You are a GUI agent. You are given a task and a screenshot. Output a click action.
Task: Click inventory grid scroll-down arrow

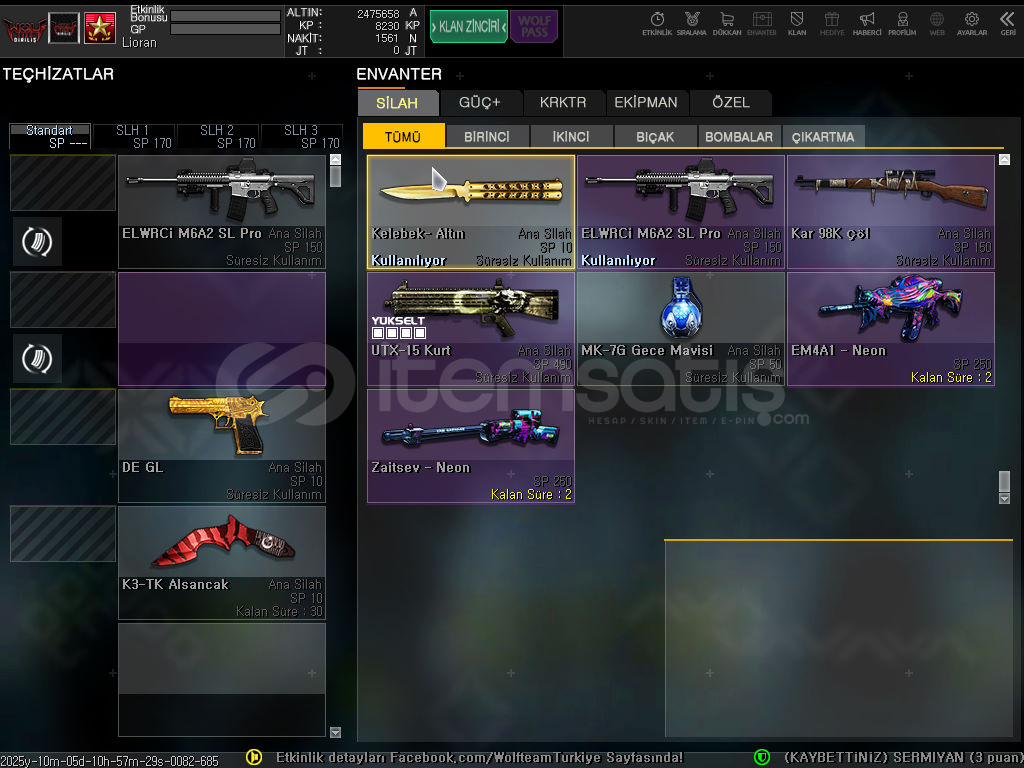(1004, 498)
